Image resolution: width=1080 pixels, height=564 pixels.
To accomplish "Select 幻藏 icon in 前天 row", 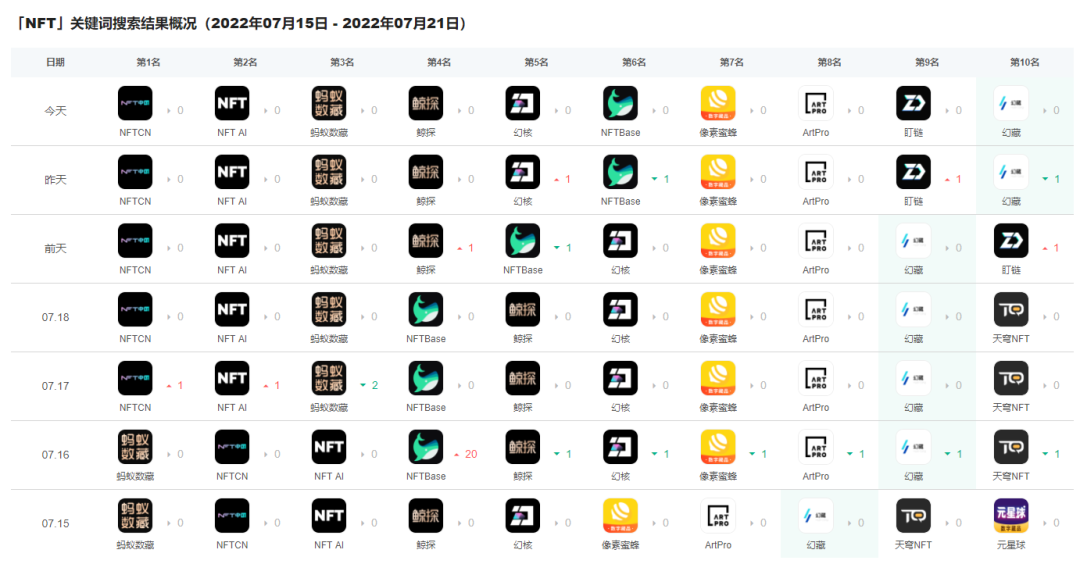I will pyautogui.click(x=913, y=241).
